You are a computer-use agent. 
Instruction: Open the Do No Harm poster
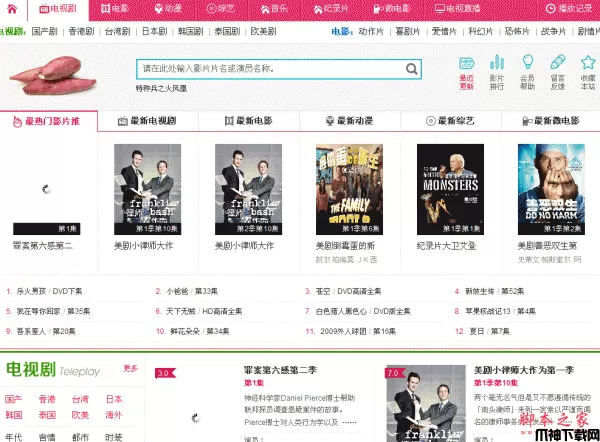(x=551, y=189)
